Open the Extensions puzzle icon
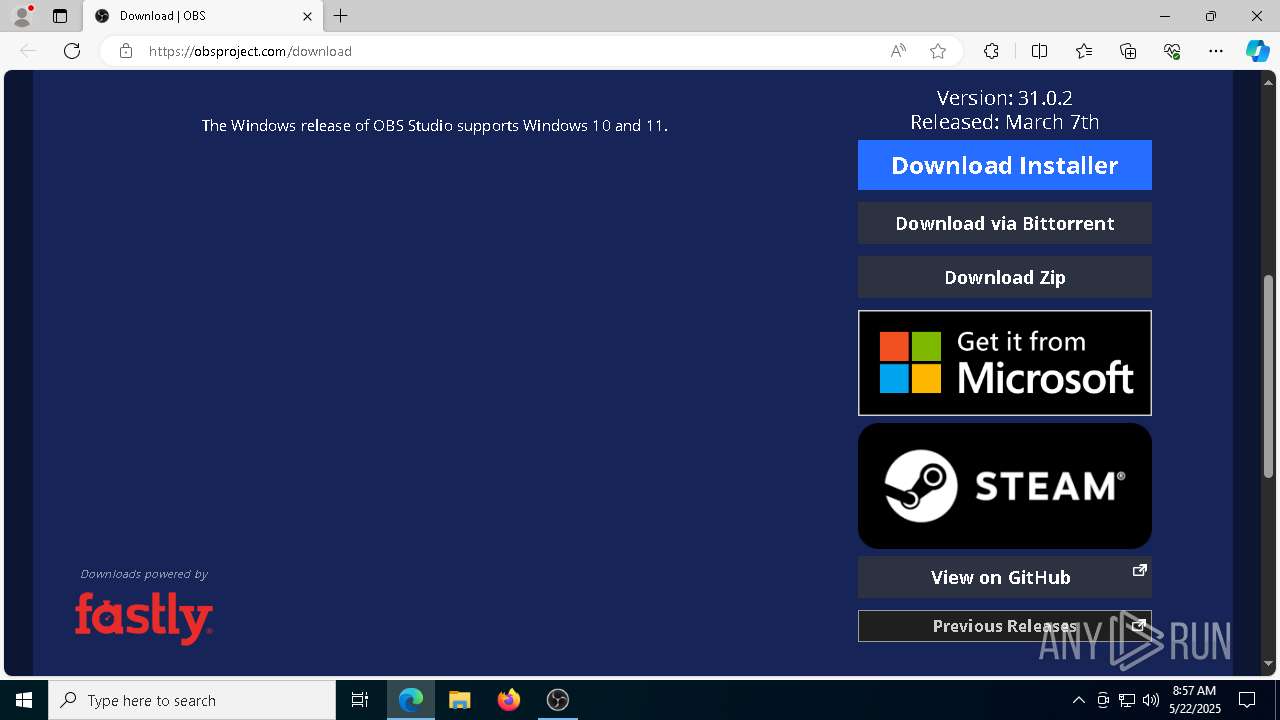This screenshot has width=1280, height=720. coord(991,51)
